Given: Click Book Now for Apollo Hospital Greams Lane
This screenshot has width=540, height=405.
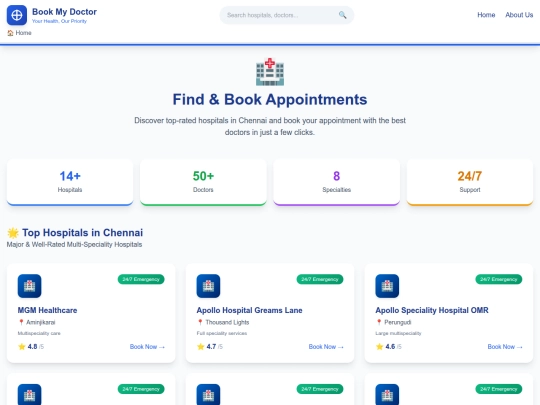Looking at the screenshot, I should 326,347.
